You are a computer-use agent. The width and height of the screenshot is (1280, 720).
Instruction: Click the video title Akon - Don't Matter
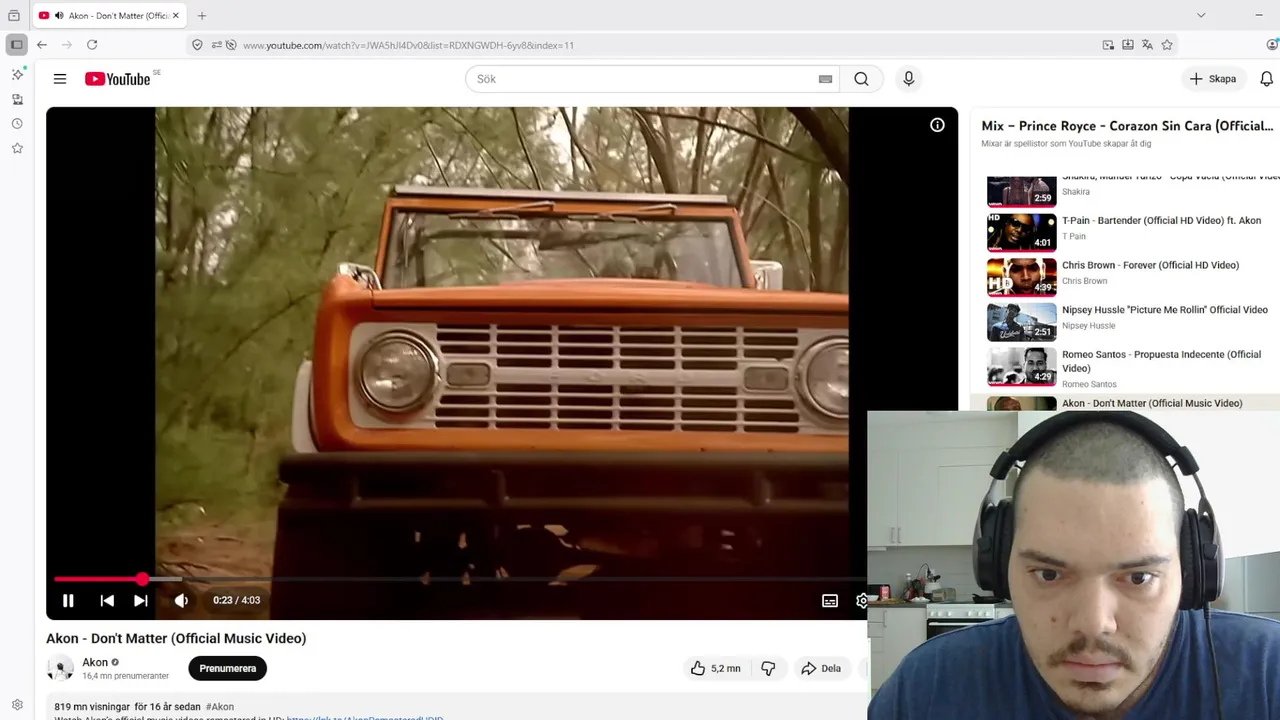(x=176, y=638)
